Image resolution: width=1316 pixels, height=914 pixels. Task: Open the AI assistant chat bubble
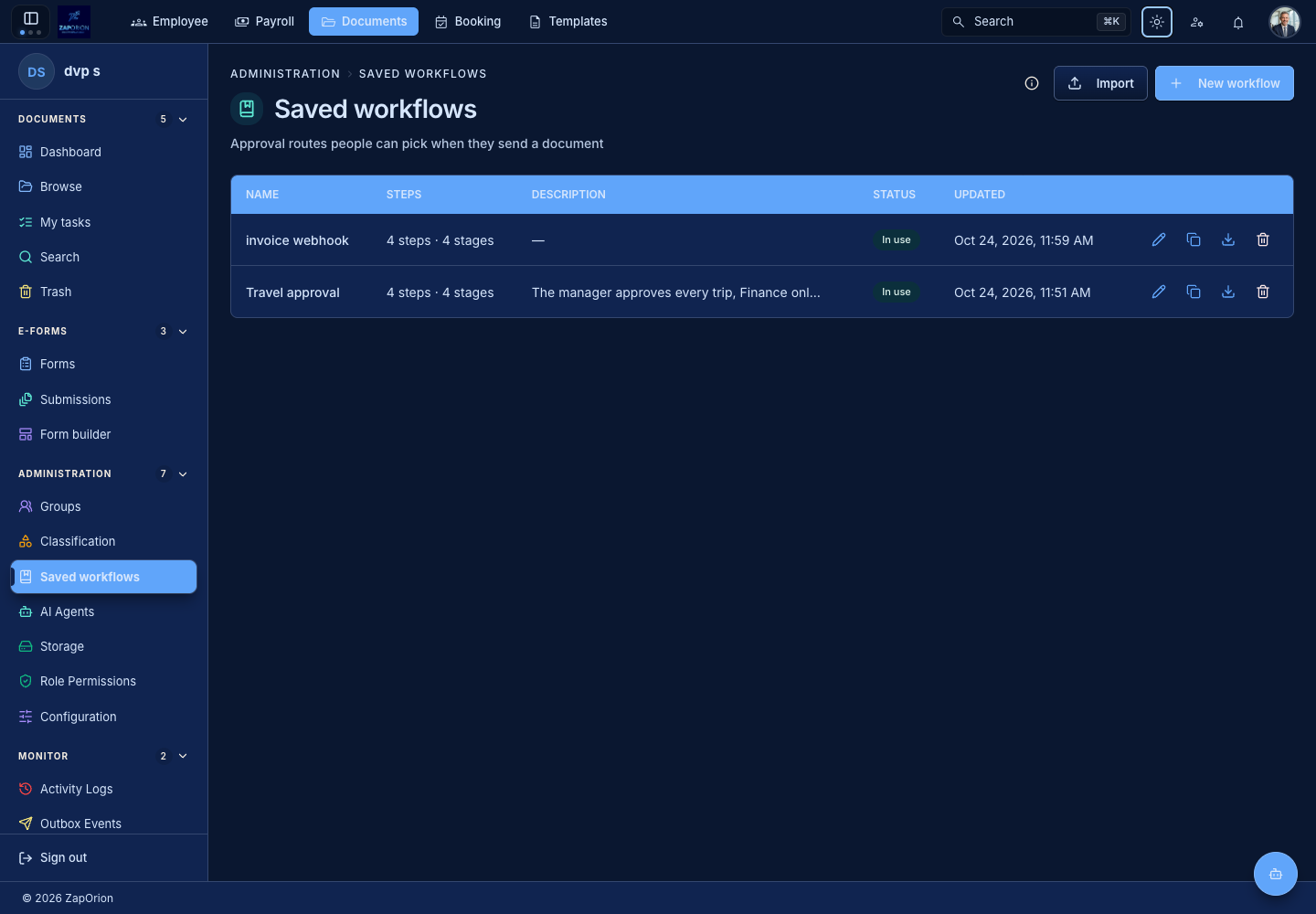[x=1276, y=874]
